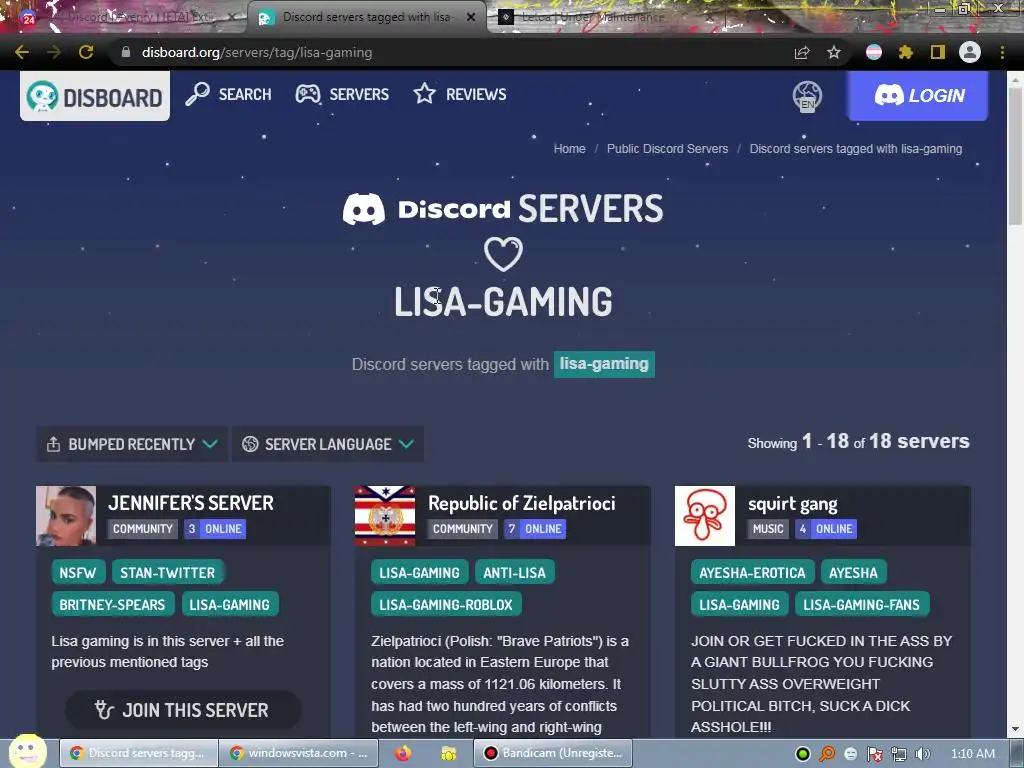Click the magnifier tray icon
1024x768 pixels.
point(827,754)
